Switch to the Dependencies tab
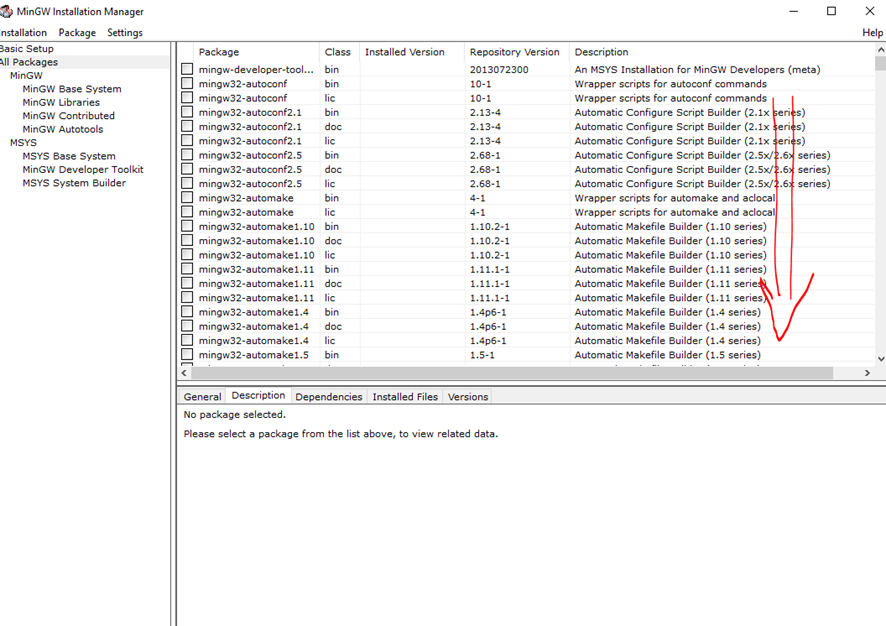The height and width of the screenshot is (626, 886). 329,397
